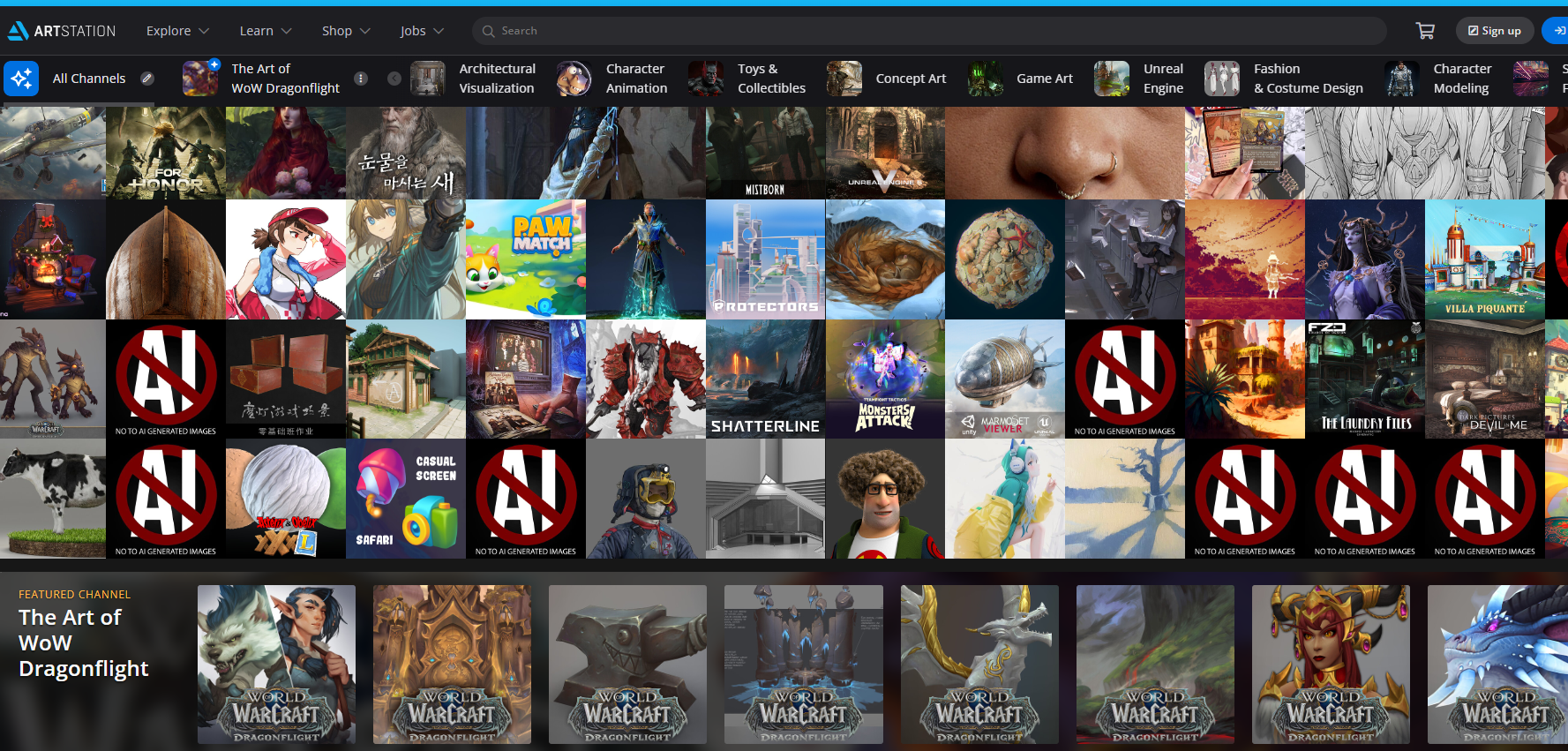Viewport: 1568px width, 751px height.
Task: Click the Character Modeling channel icon
Action: (x=1402, y=79)
